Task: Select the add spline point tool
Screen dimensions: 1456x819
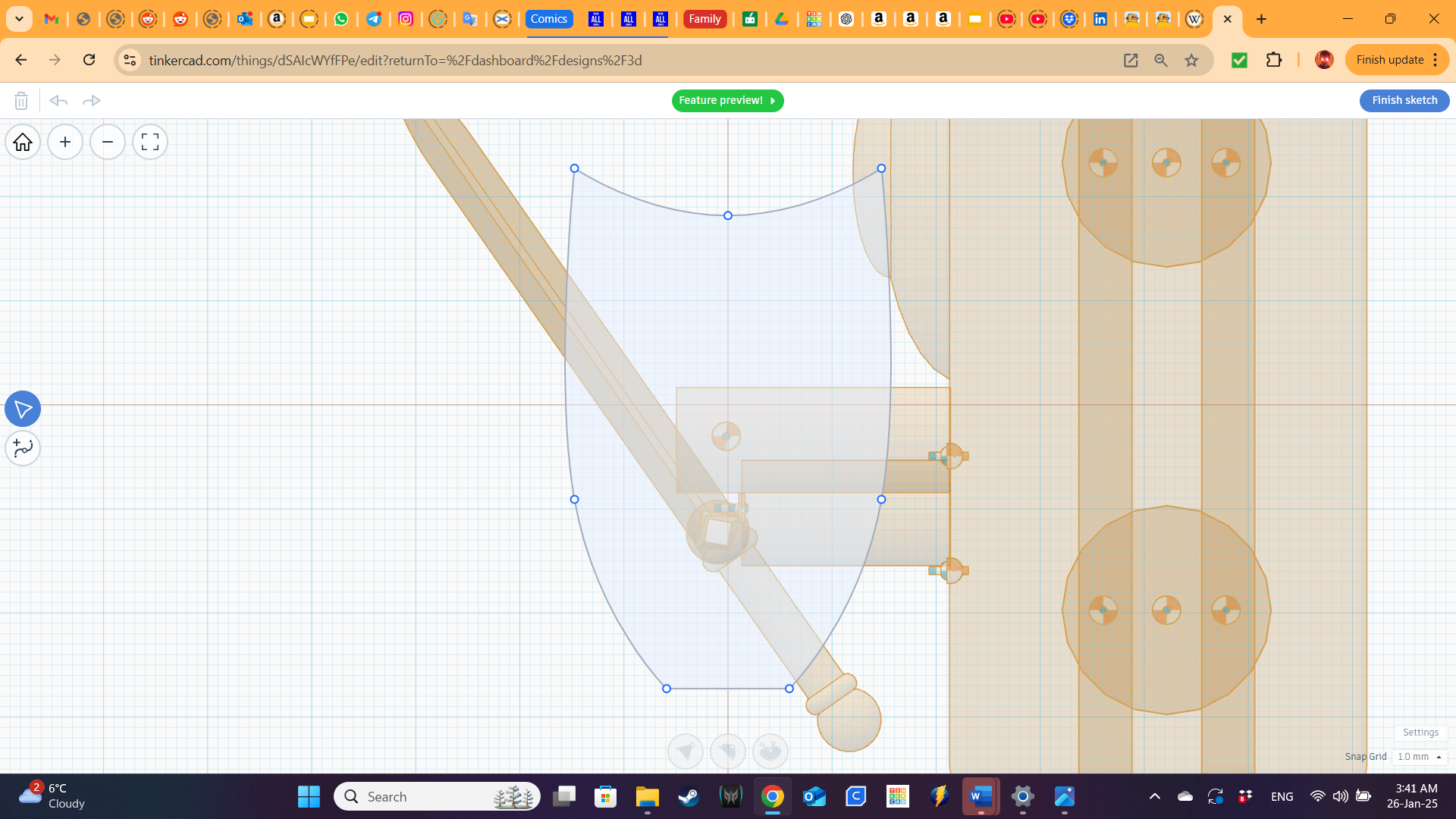Action: coord(23,448)
